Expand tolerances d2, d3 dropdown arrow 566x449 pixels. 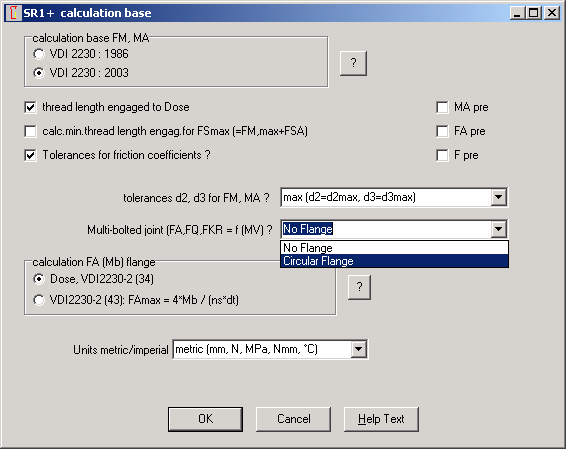498,197
